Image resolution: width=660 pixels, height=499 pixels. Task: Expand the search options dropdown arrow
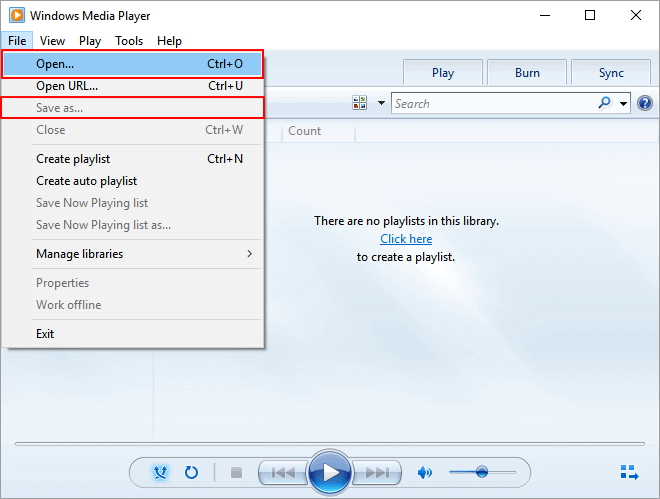[623, 104]
